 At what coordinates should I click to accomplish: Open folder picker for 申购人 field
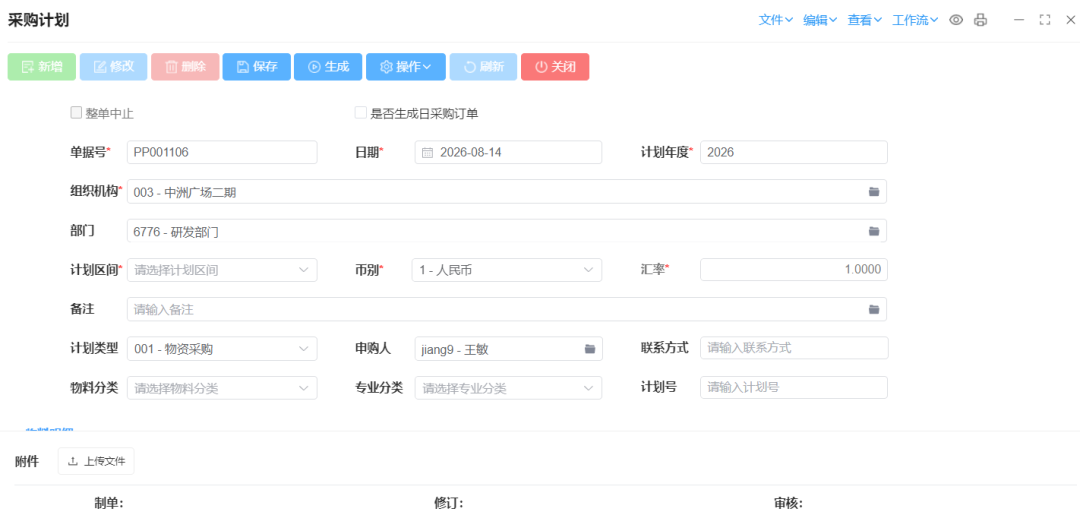(590, 349)
